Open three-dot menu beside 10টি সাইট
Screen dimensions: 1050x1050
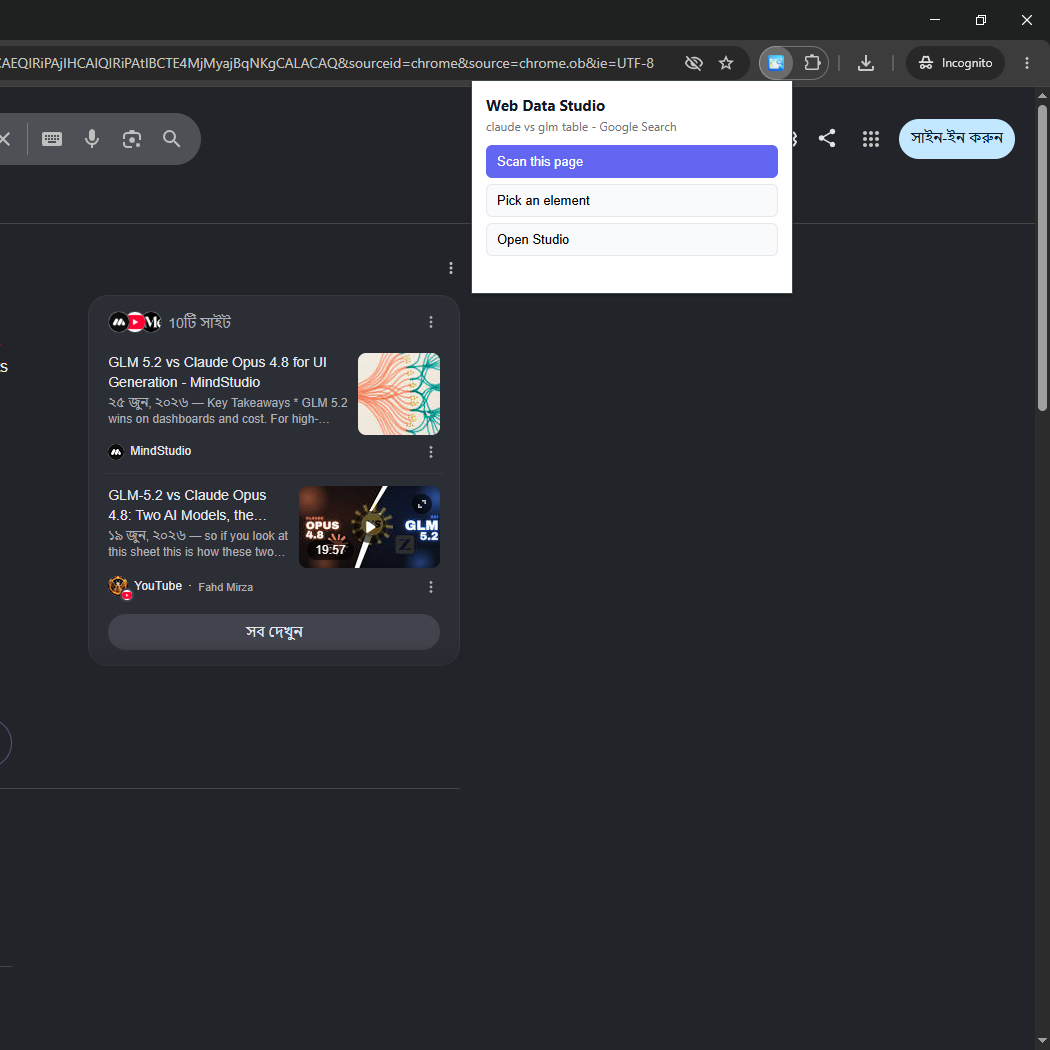431,322
